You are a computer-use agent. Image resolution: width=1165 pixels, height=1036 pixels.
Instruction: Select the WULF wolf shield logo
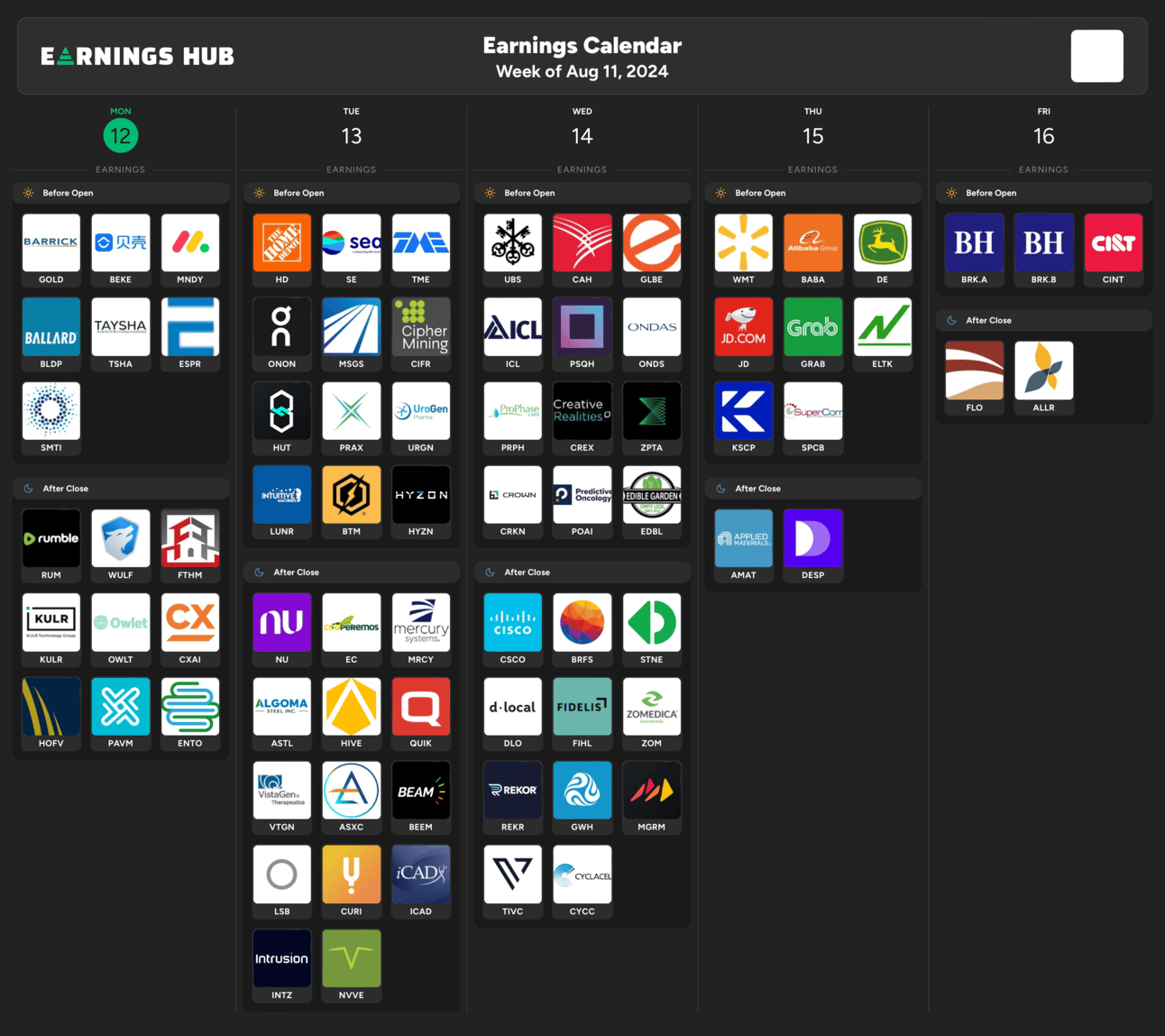click(121, 538)
